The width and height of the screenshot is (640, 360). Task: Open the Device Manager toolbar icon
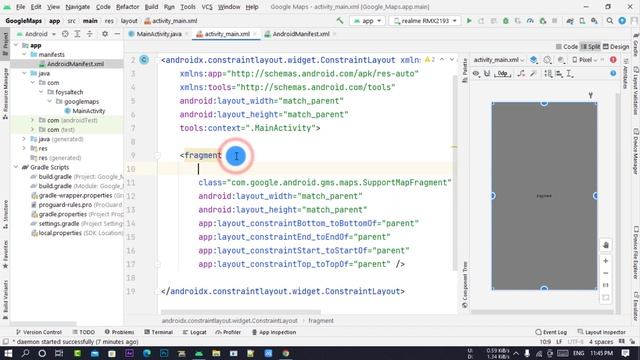tap(582, 20)
